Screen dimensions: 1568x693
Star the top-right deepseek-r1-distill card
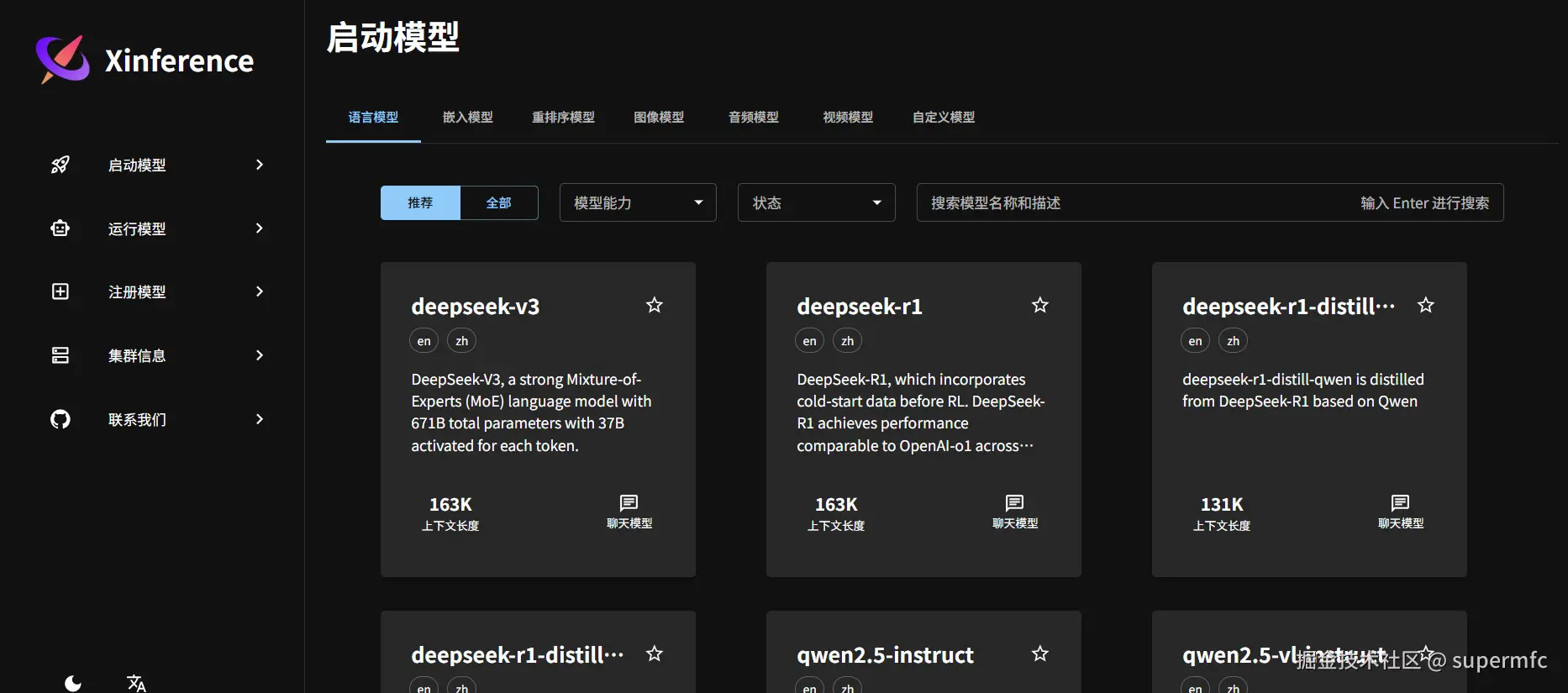click(x=1426, y=305)
